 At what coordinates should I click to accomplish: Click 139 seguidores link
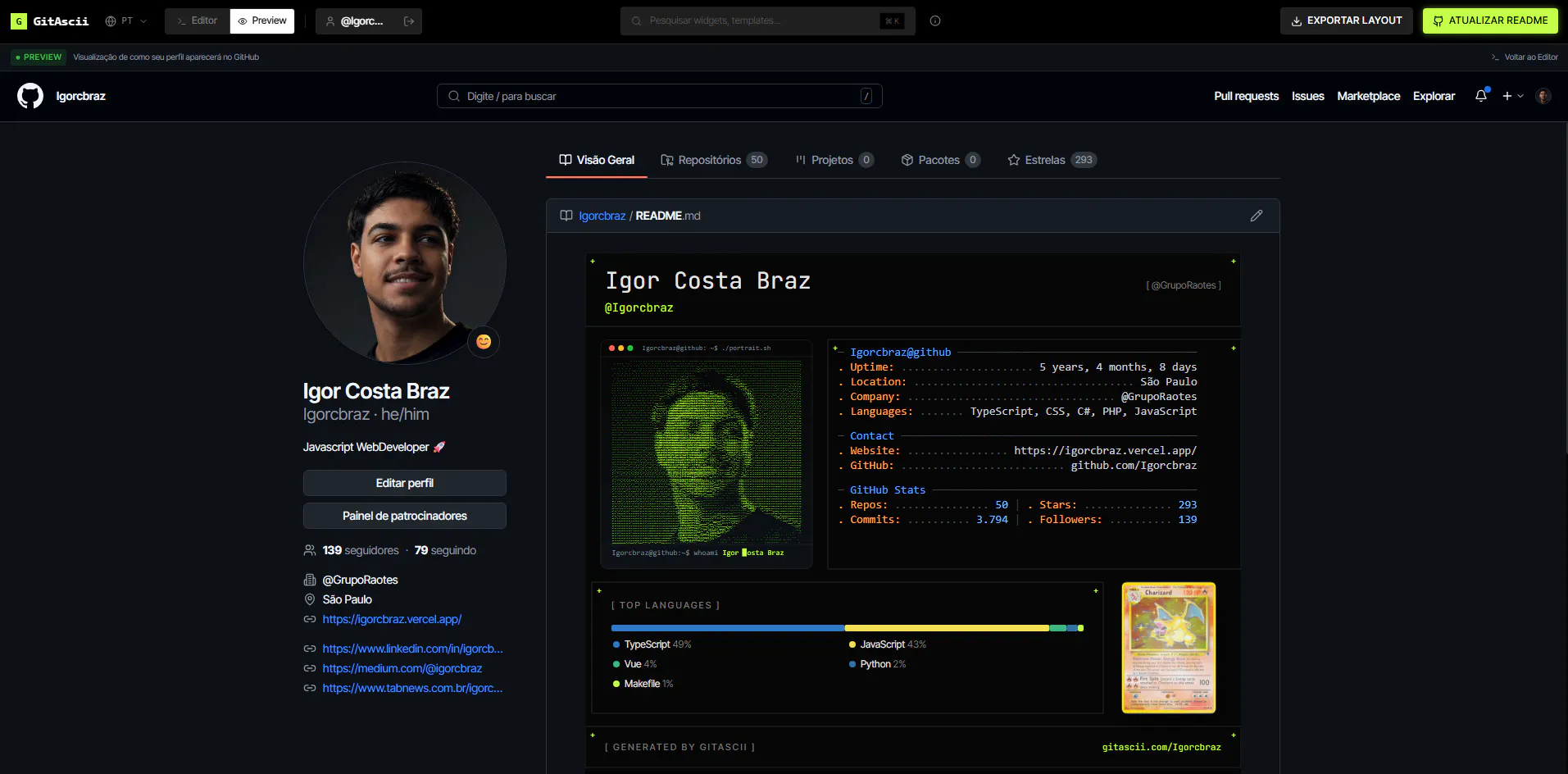tap(361, 550)
